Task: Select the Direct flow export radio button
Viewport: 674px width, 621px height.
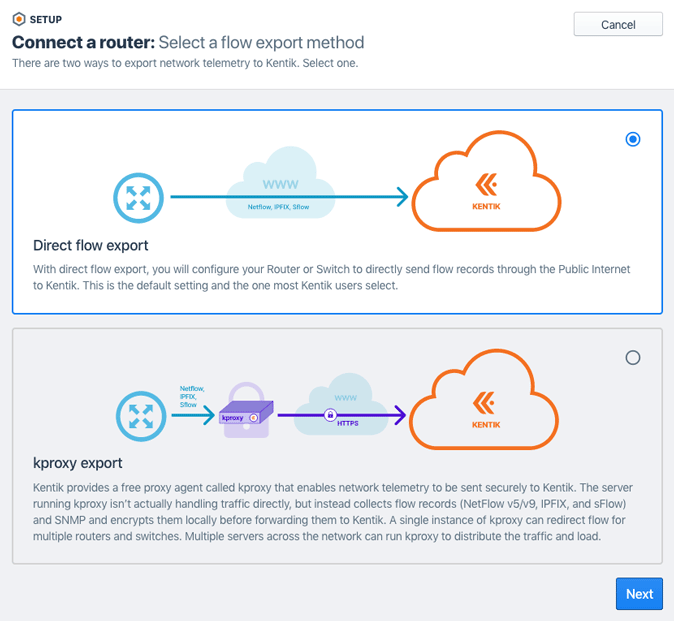Action: click(x=632, y=139)
